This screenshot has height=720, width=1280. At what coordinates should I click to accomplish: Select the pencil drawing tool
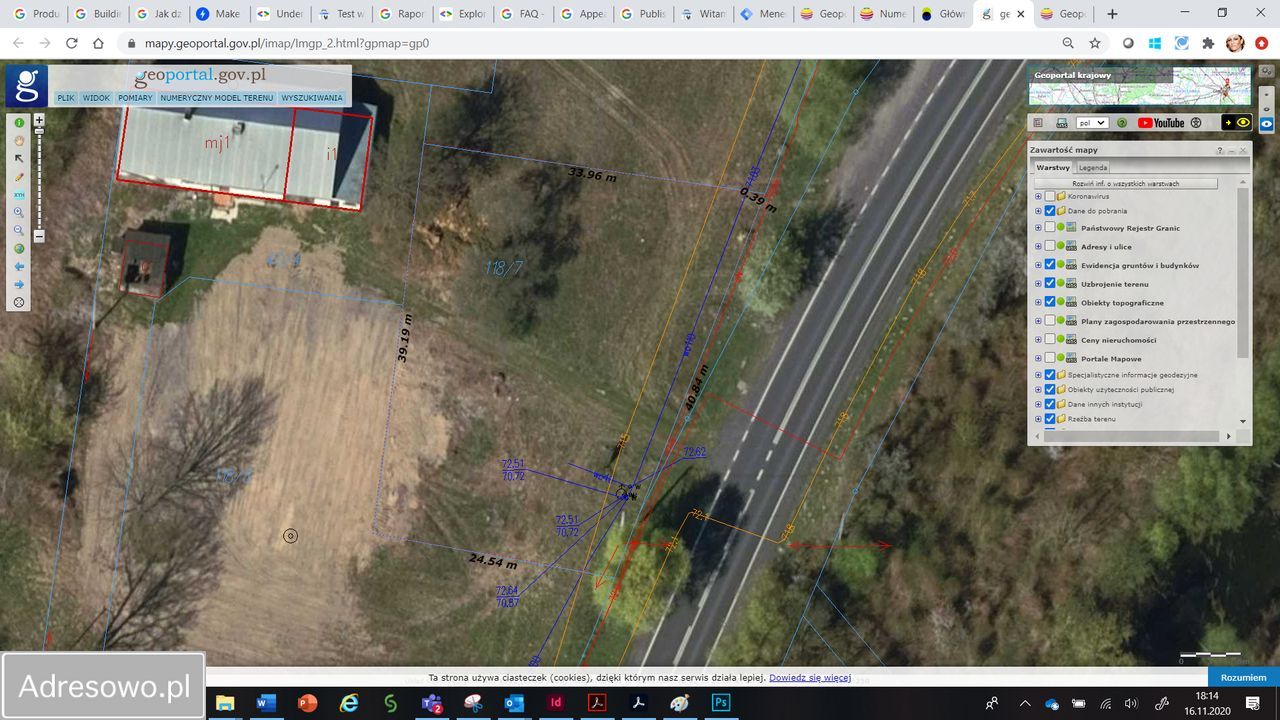19,177
